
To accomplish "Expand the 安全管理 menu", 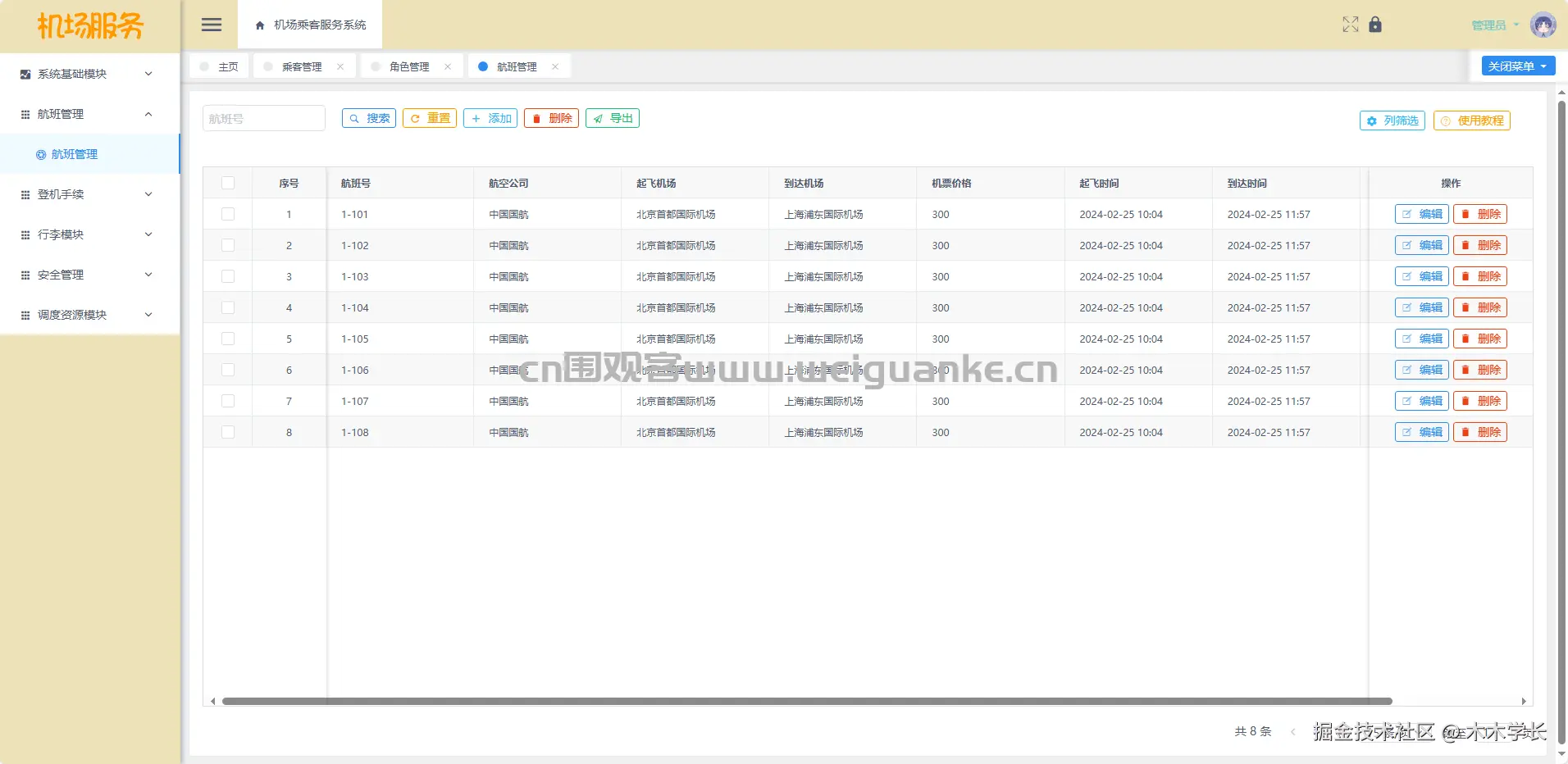I will 89,275.
